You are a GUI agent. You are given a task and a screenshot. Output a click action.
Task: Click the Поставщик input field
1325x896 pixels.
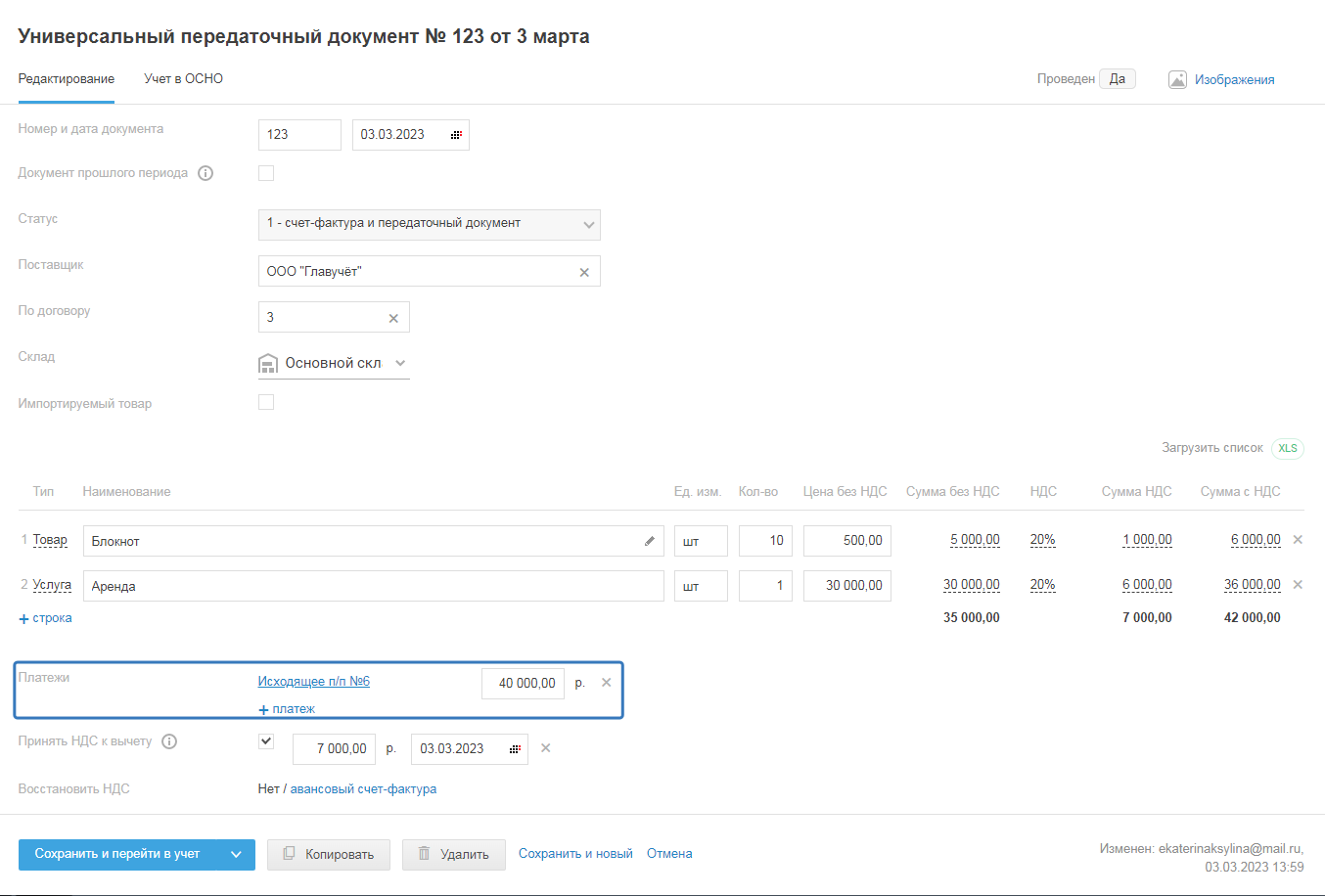[430, 271]
